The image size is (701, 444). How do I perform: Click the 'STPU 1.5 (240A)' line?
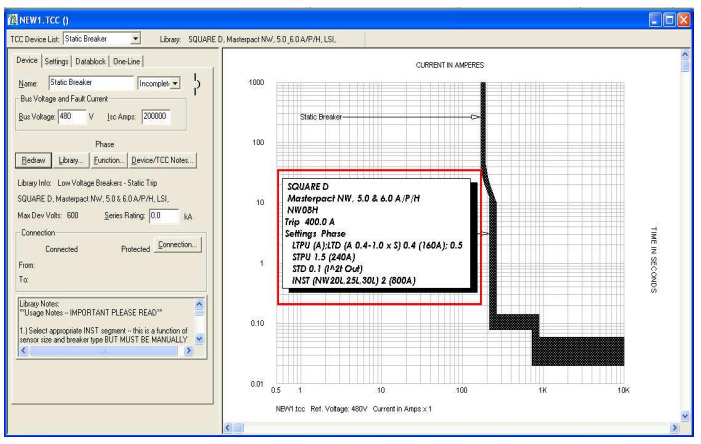point(324,257)
